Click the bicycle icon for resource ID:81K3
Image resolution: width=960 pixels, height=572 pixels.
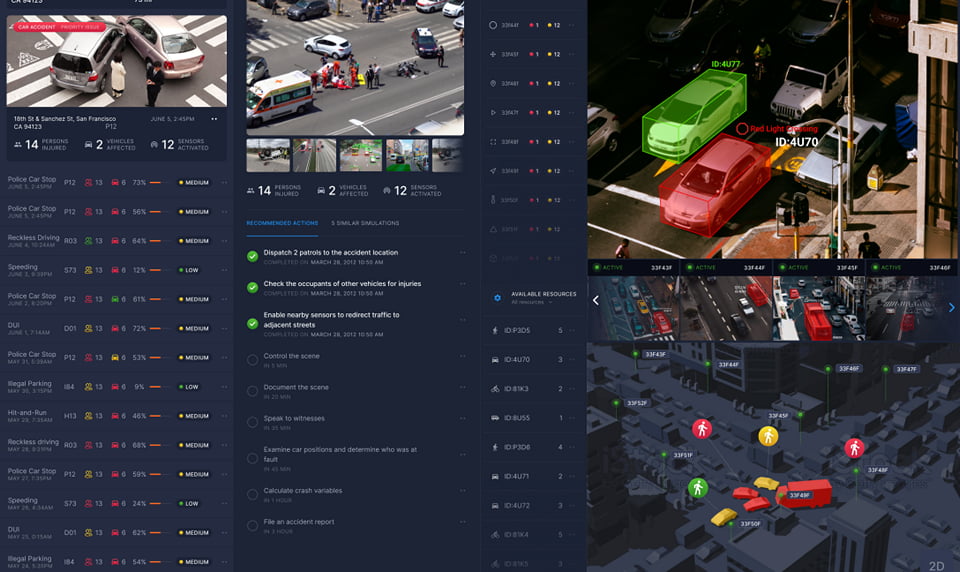[x=495, y=389]
